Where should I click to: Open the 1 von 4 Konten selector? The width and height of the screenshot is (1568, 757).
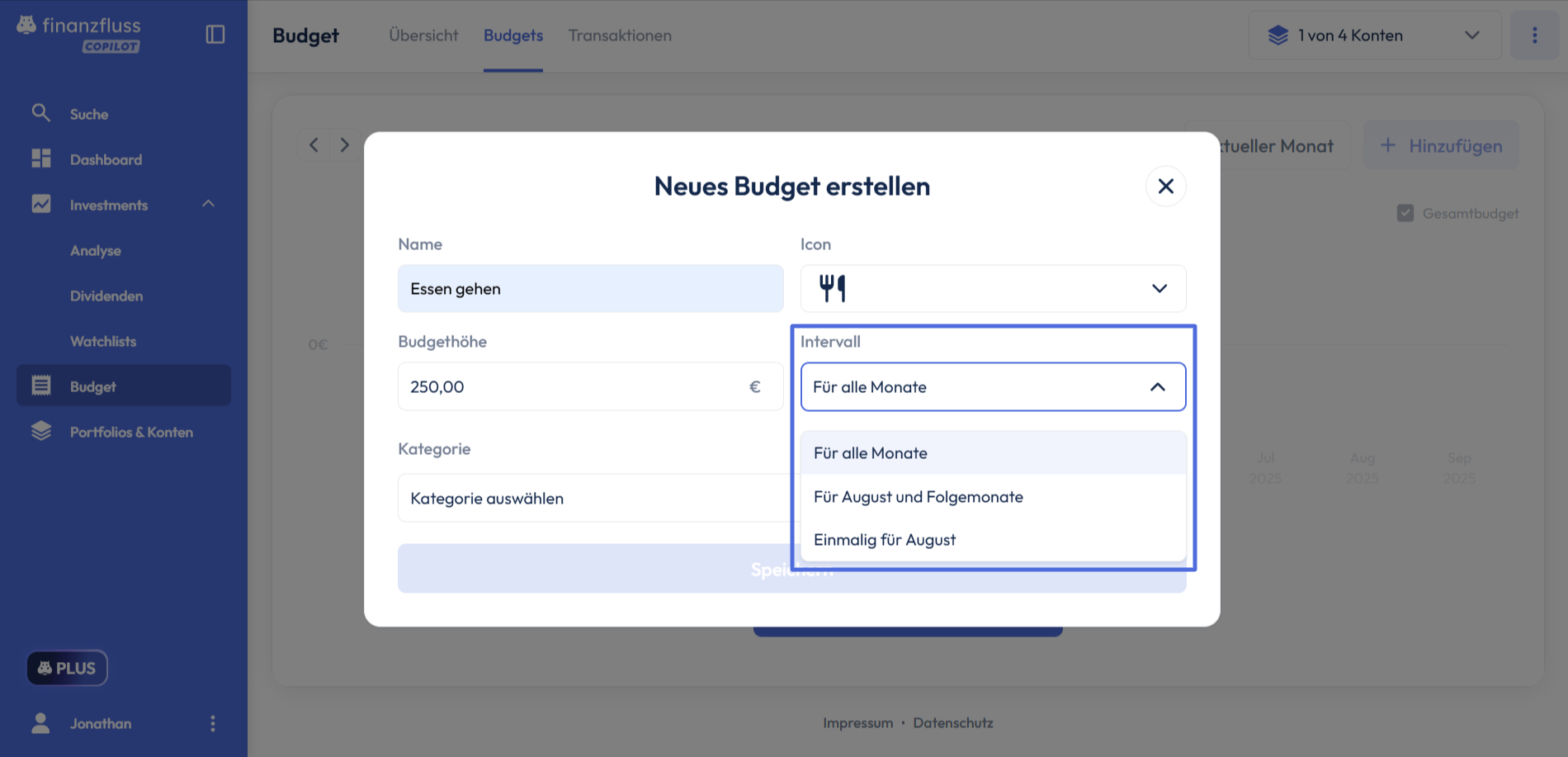(x=1374, y=35)
